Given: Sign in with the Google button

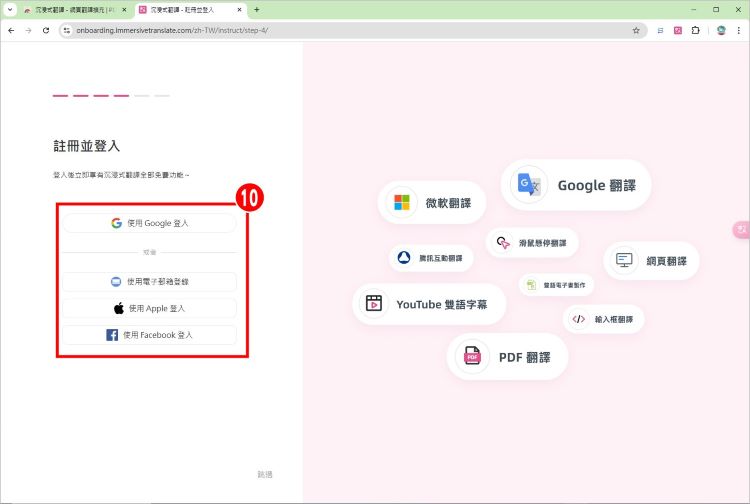Looking at the screenshot, I should [149, 223].
